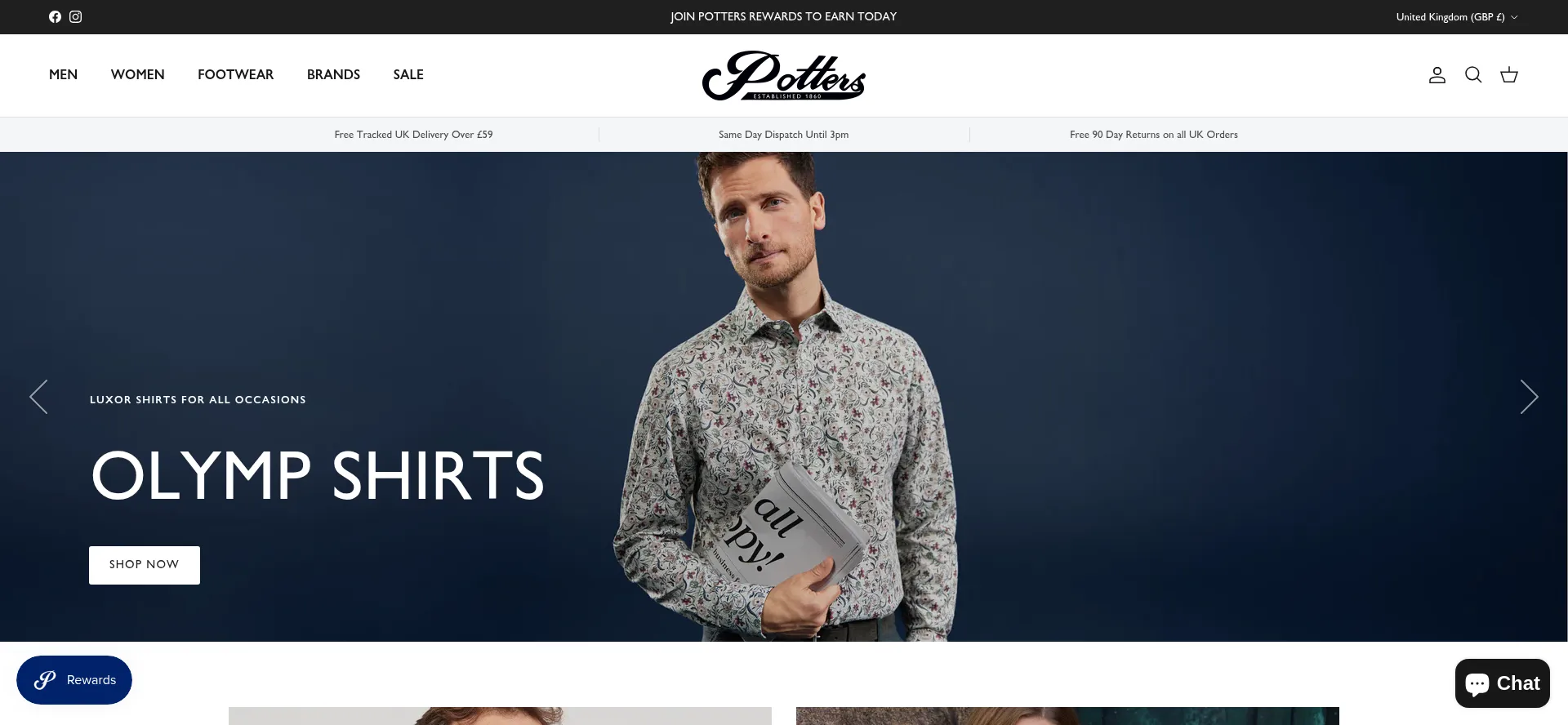Open the Facebook social icon

coord(55,16)
